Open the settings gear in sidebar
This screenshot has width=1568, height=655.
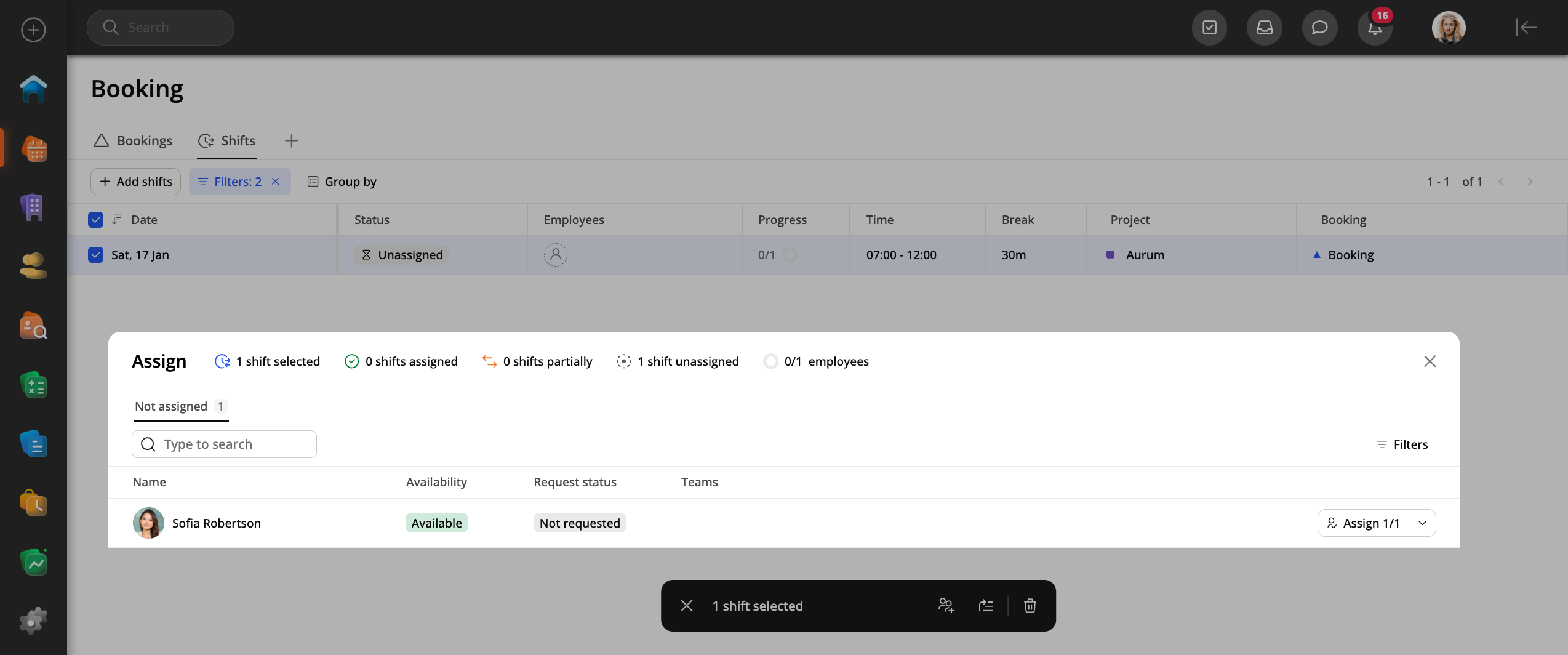tap(33, 621)
